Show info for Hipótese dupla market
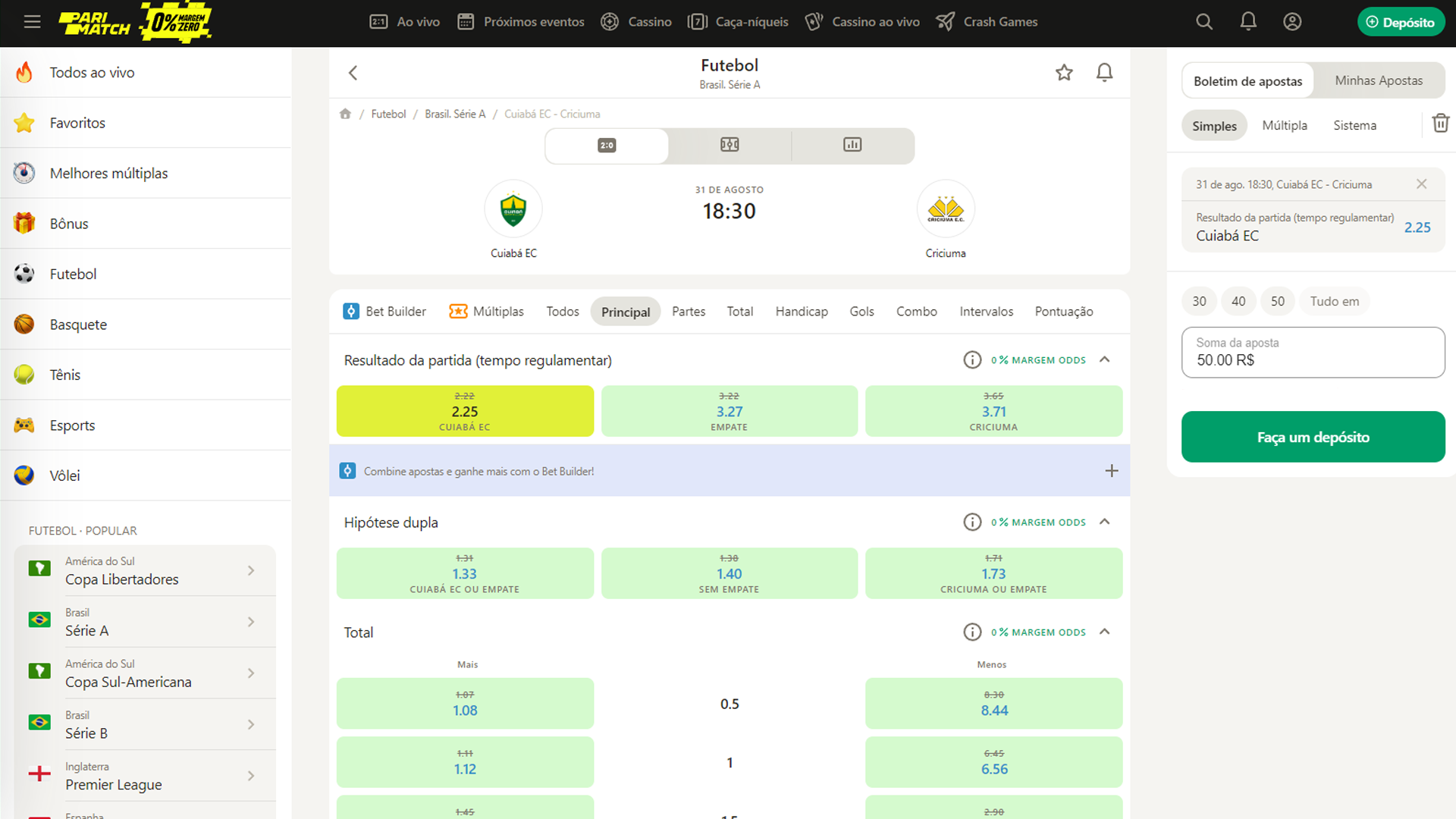1456x819 pixels. click(972, 522)
